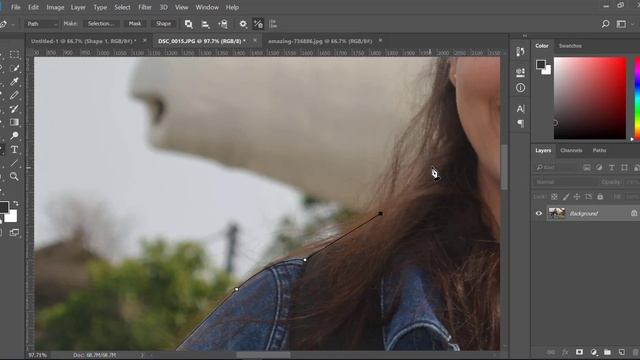The height and width of the screenshot is (360, 640).
Task: Open the History panel icon
Action: [x=520, y=51]
